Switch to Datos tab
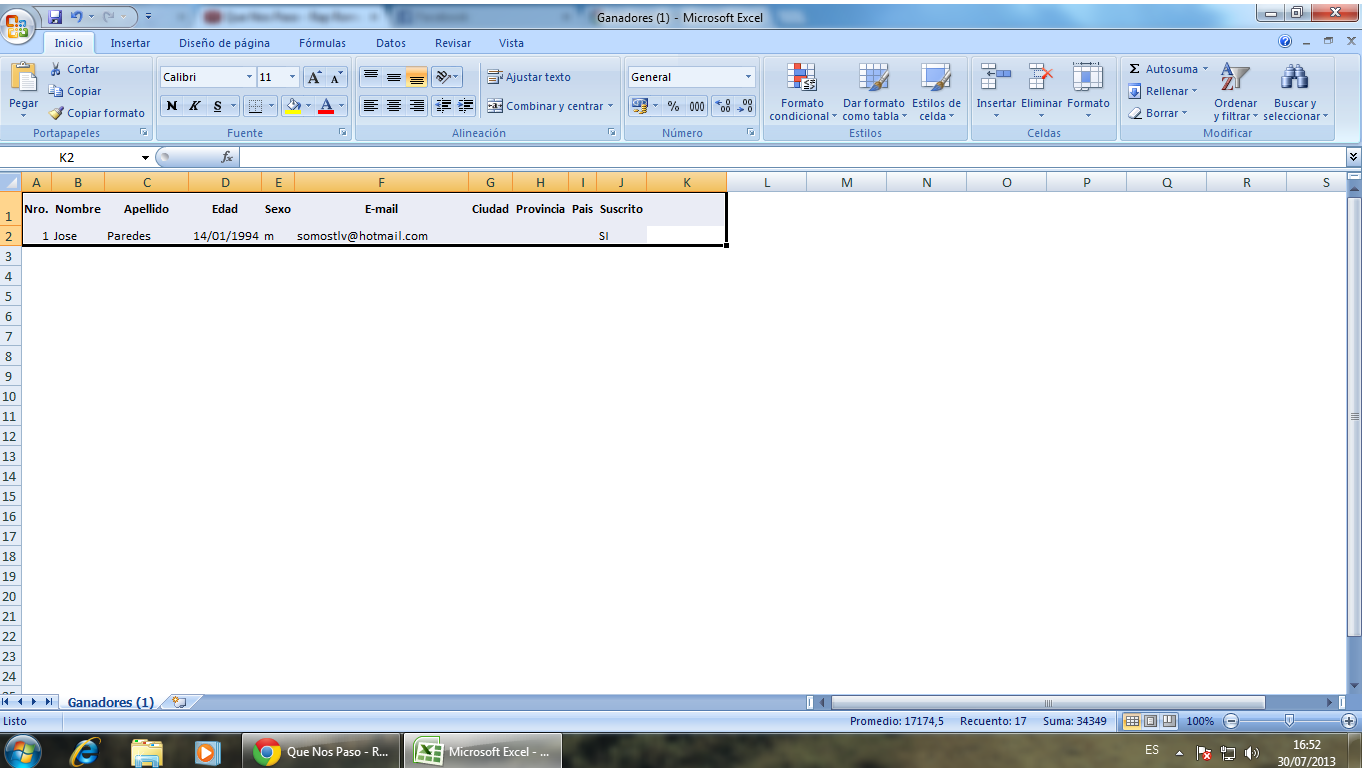1366x768 pixels. click(391, 43)
